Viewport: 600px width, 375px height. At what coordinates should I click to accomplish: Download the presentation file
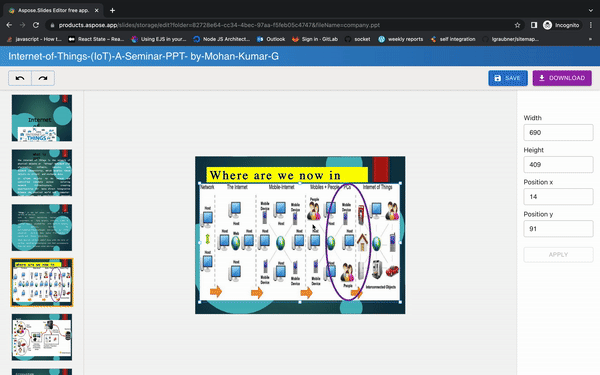(x=562, y=78)
